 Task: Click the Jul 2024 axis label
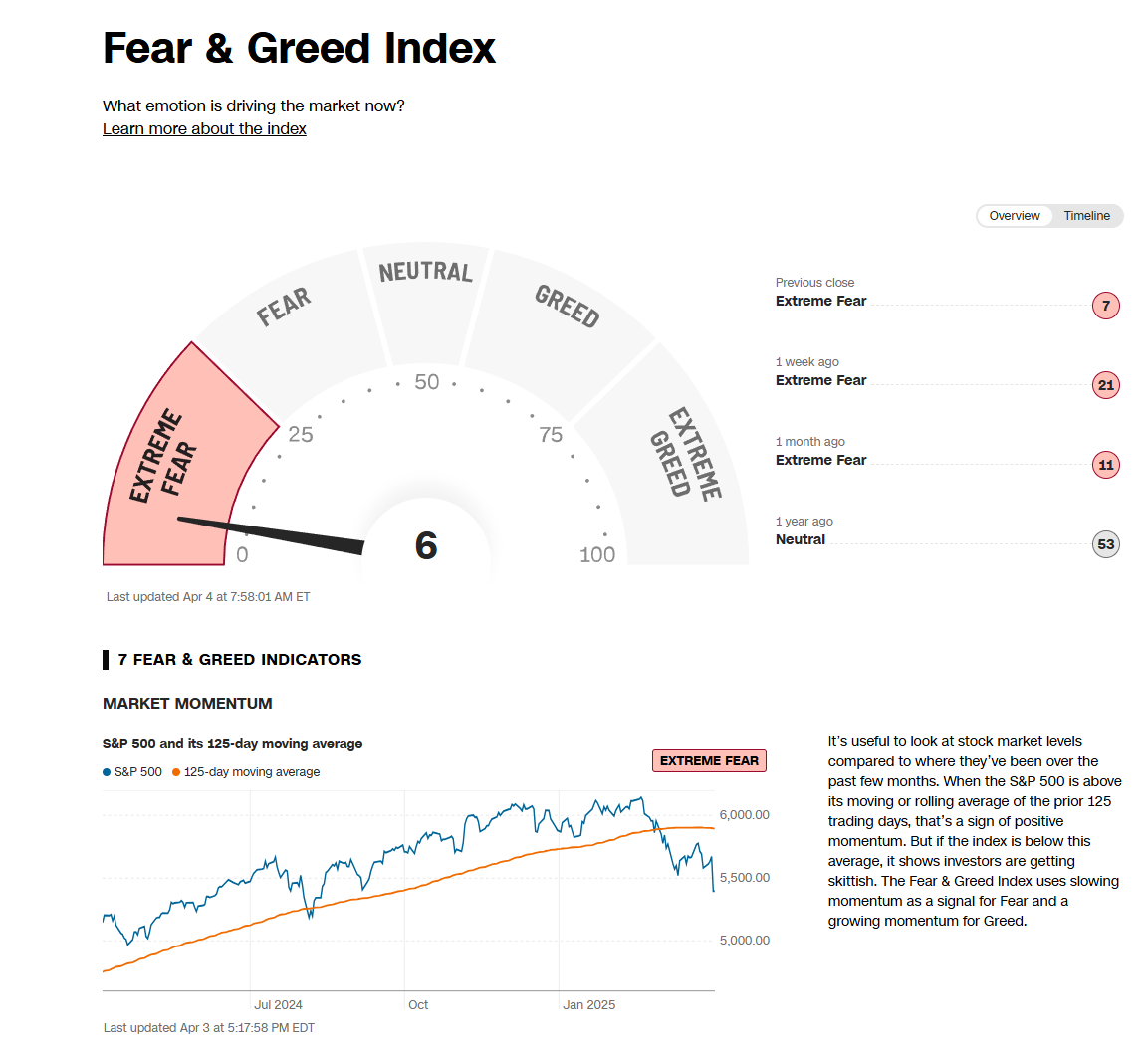pos(278,1005)
